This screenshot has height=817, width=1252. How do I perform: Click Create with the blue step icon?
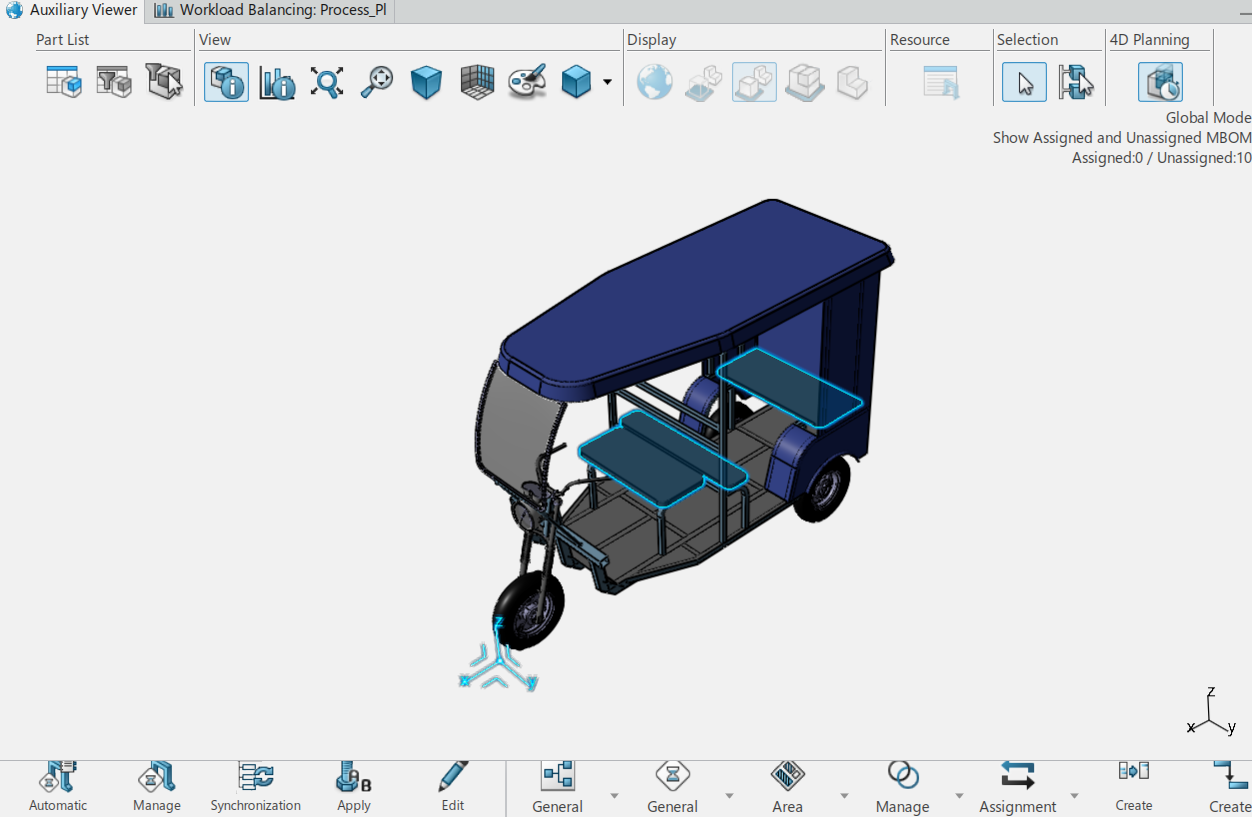pyautogui.click(x=1230, y=788)
